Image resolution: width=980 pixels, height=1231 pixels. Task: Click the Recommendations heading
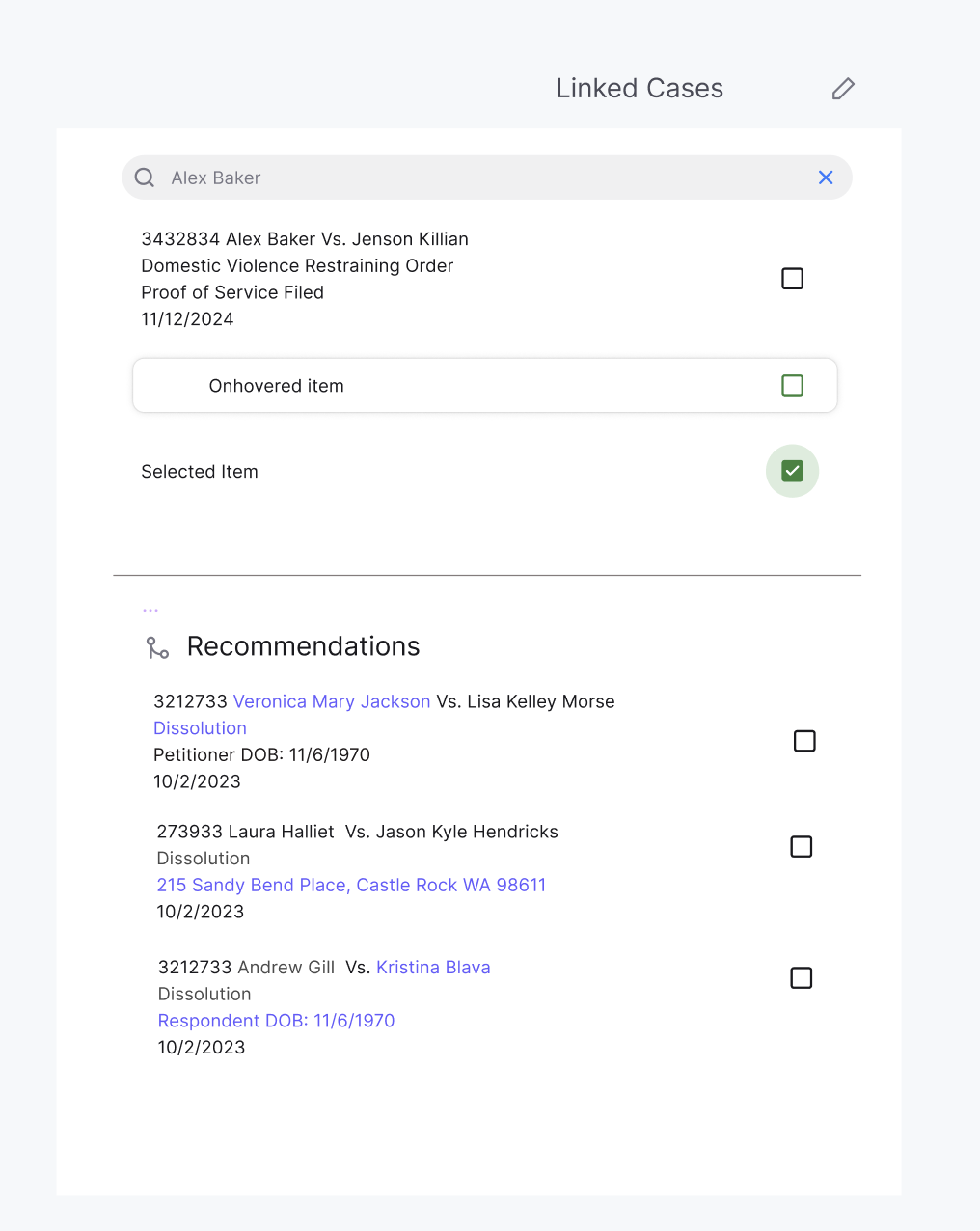point(303,646)
